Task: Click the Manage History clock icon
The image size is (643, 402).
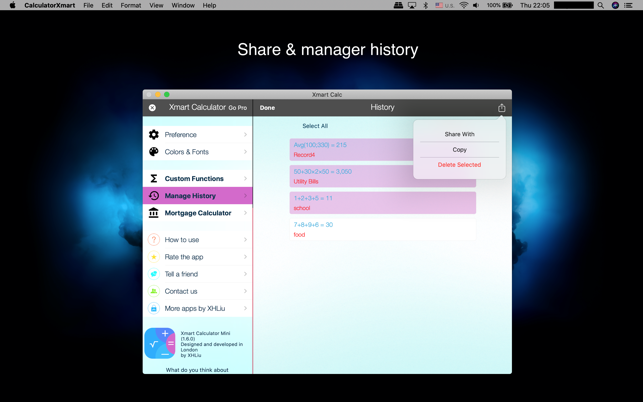Action: (x=154, y=196)
